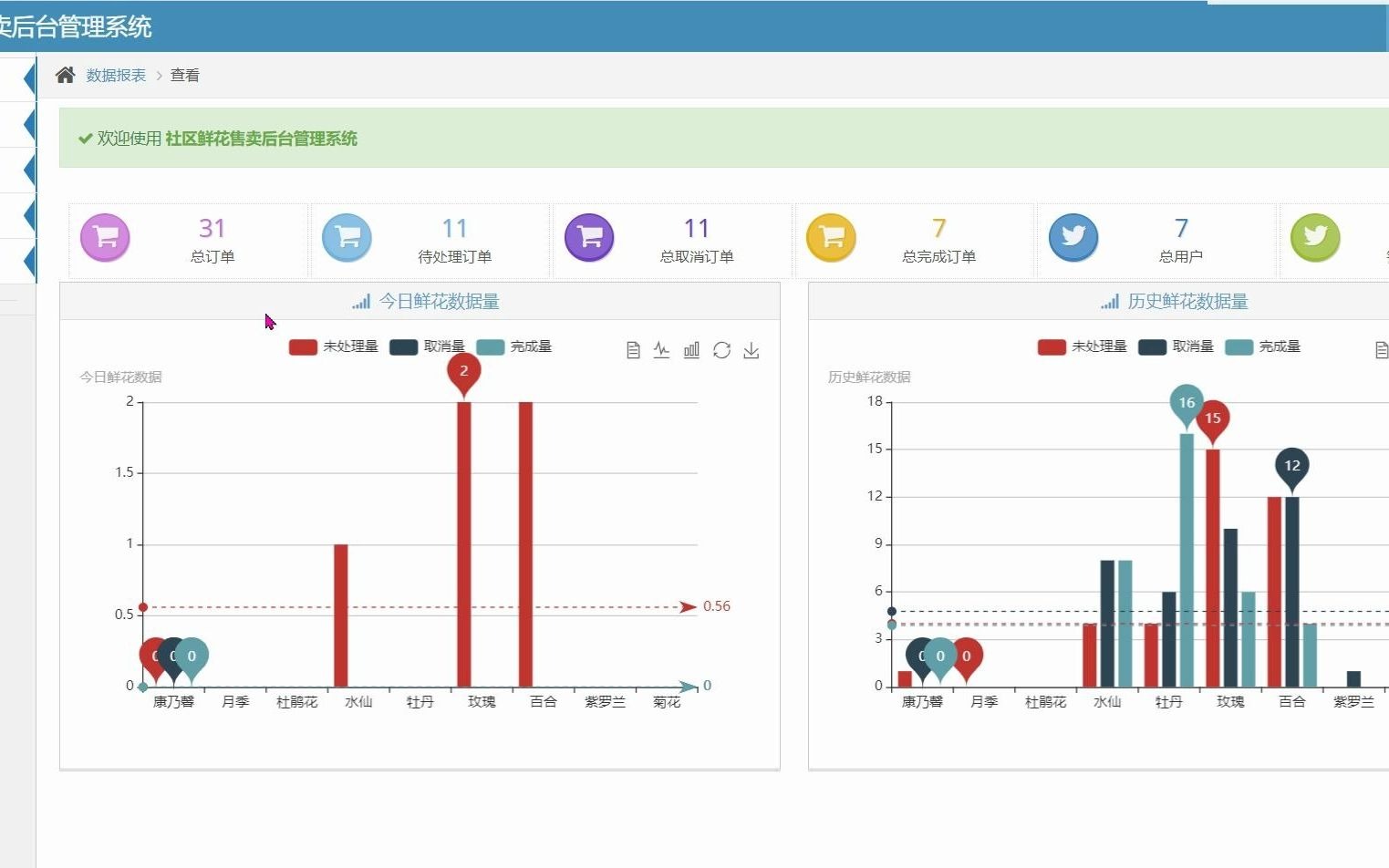The width and height of the screenshot is (1389, 868).
Task: Click the blue bird icon for 总用户
Action: (x=1073, y=237)
